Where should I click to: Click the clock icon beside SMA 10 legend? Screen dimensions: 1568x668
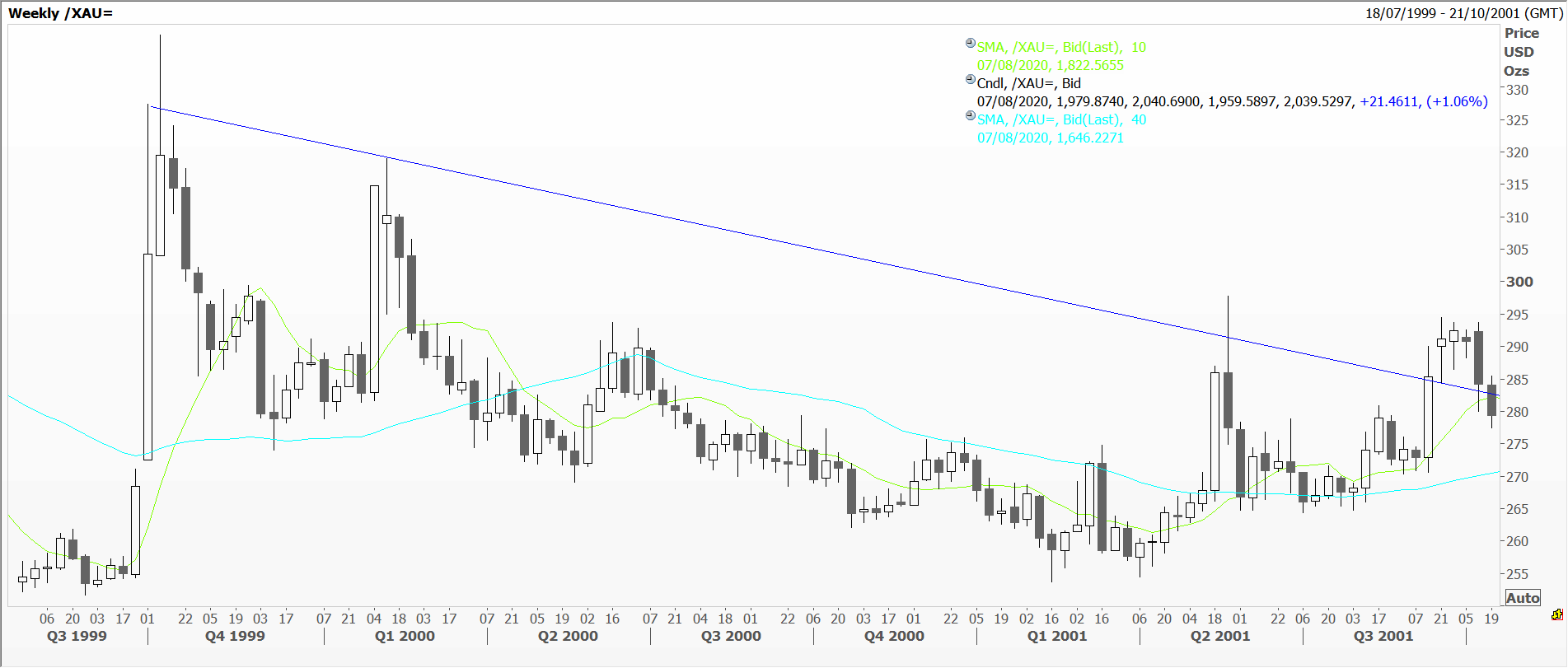coord(971,43)
